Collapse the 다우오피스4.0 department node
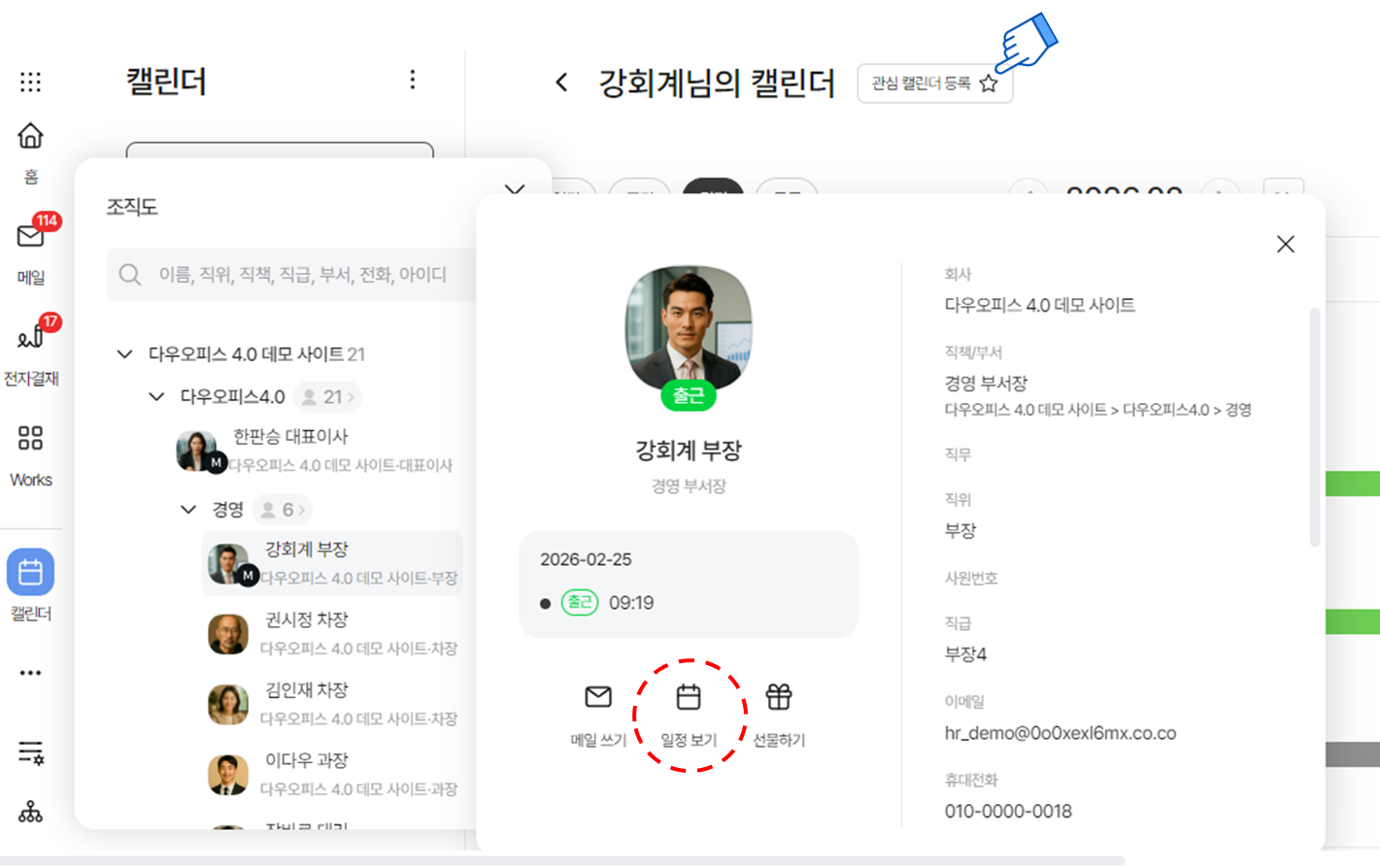 pyautogui.click(x=156, y=397)
